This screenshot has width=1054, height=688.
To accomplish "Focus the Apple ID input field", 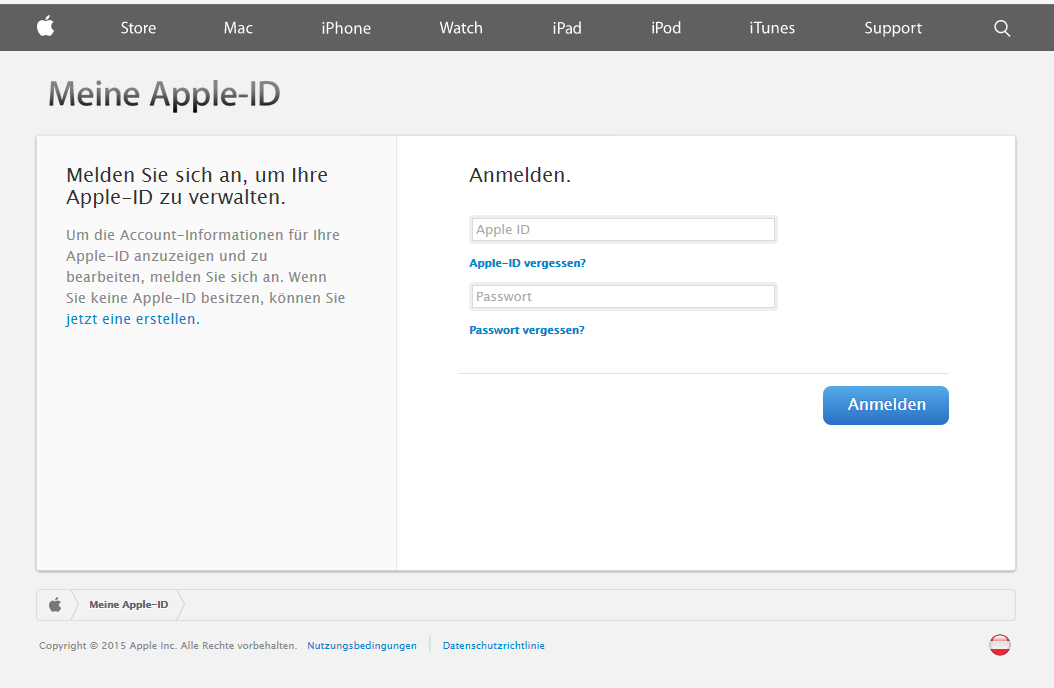I will coord(623,230).
